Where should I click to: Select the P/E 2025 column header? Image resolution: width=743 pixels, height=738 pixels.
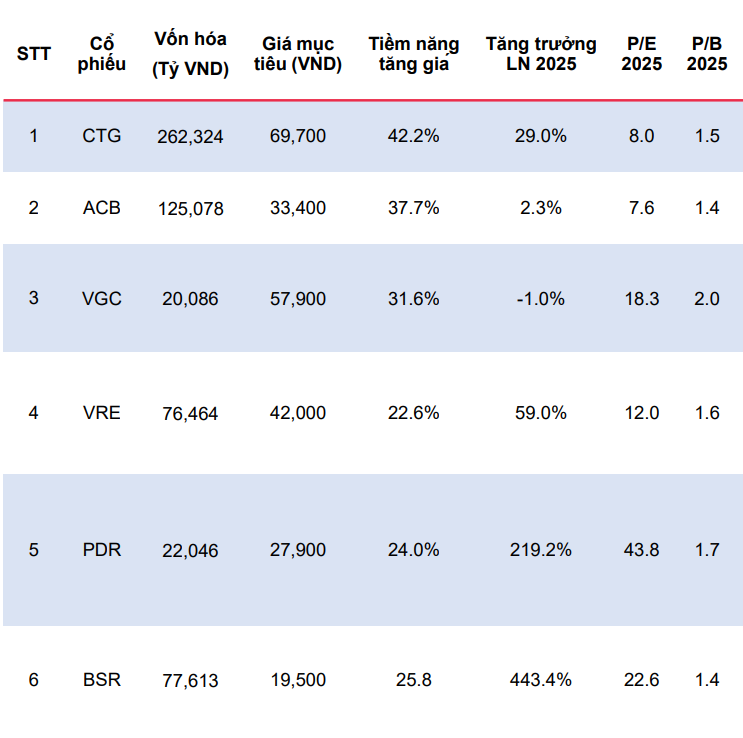pyautogui.click(x=642, y=54)
